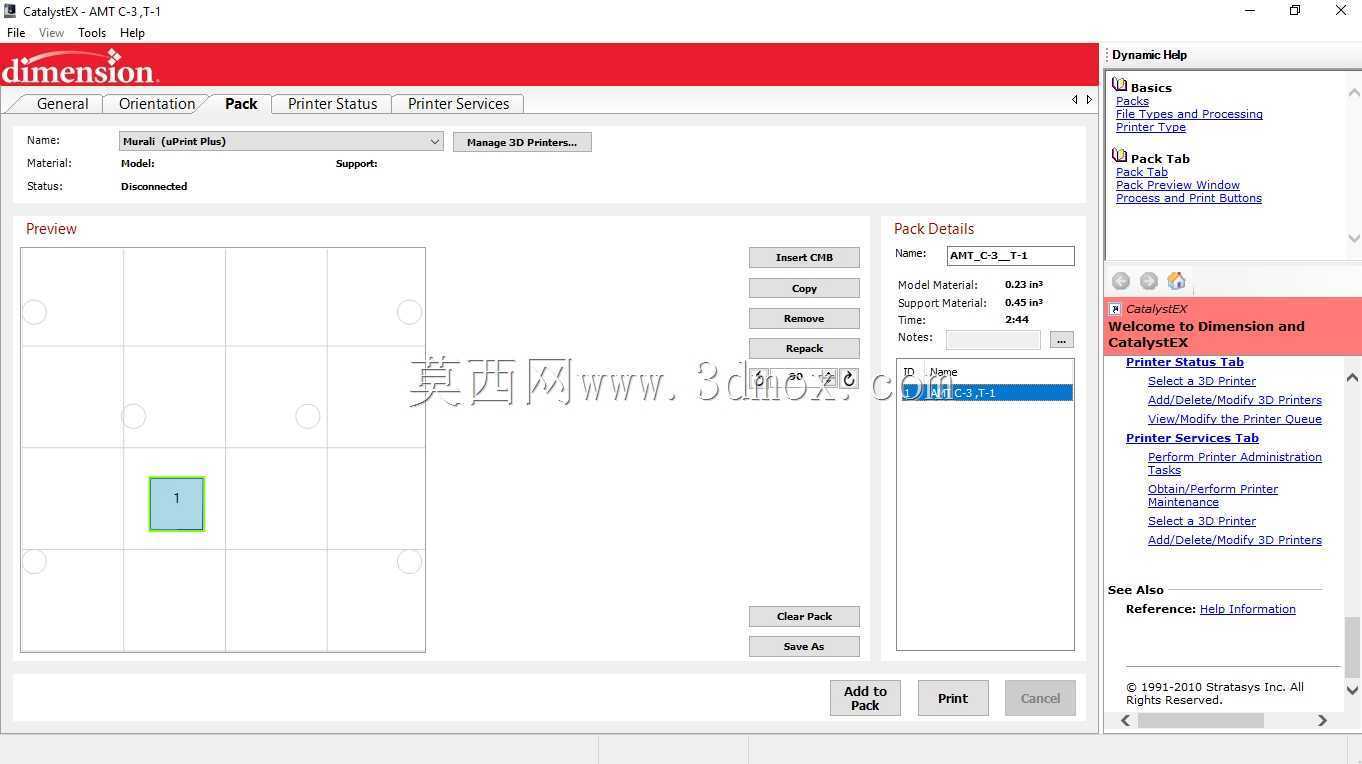Open the Pack Preview Window link
Viewport: 1362px width, 764px height.
click(x=1178, y=185)
